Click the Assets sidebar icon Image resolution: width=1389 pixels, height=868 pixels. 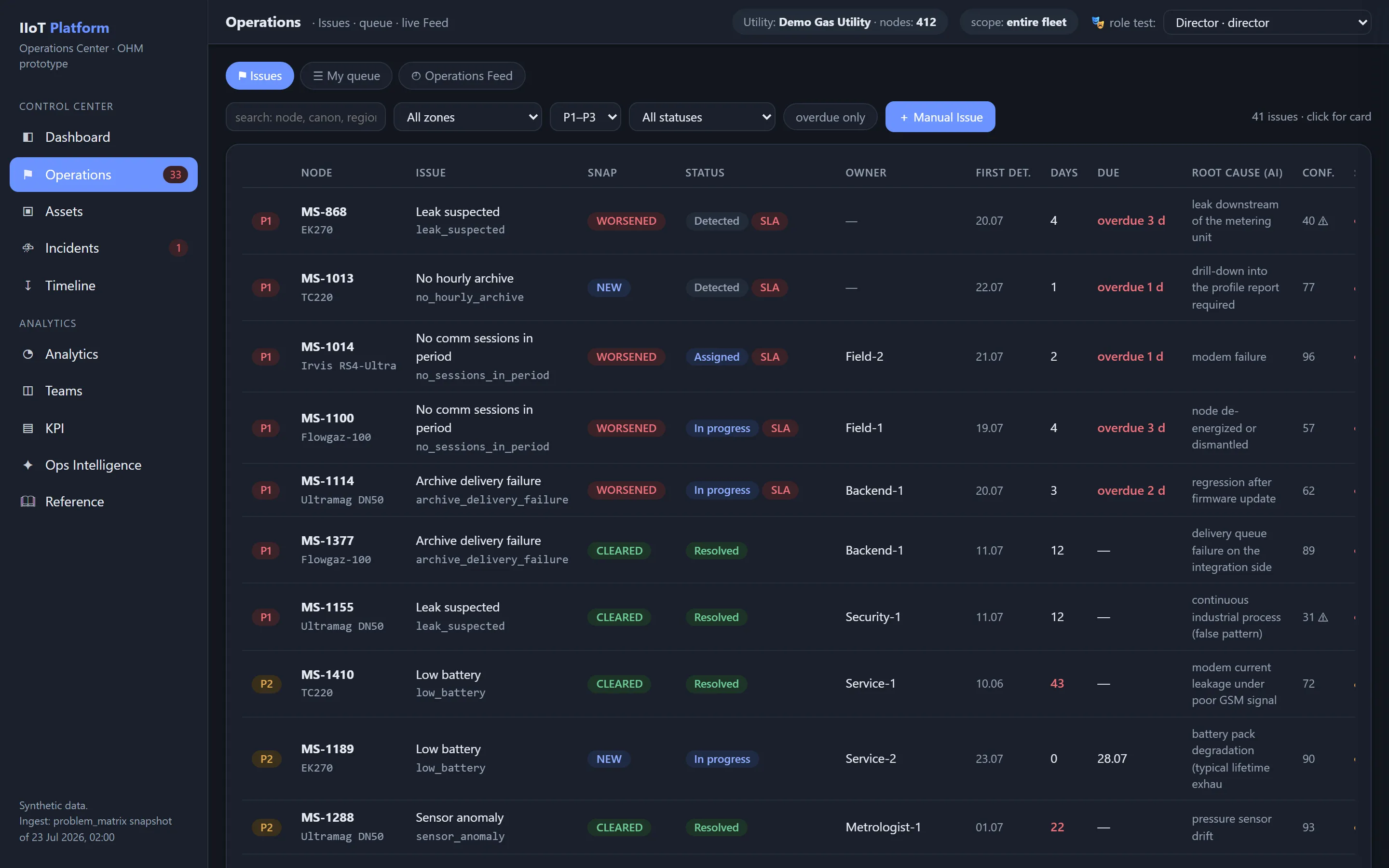point(27,211)
